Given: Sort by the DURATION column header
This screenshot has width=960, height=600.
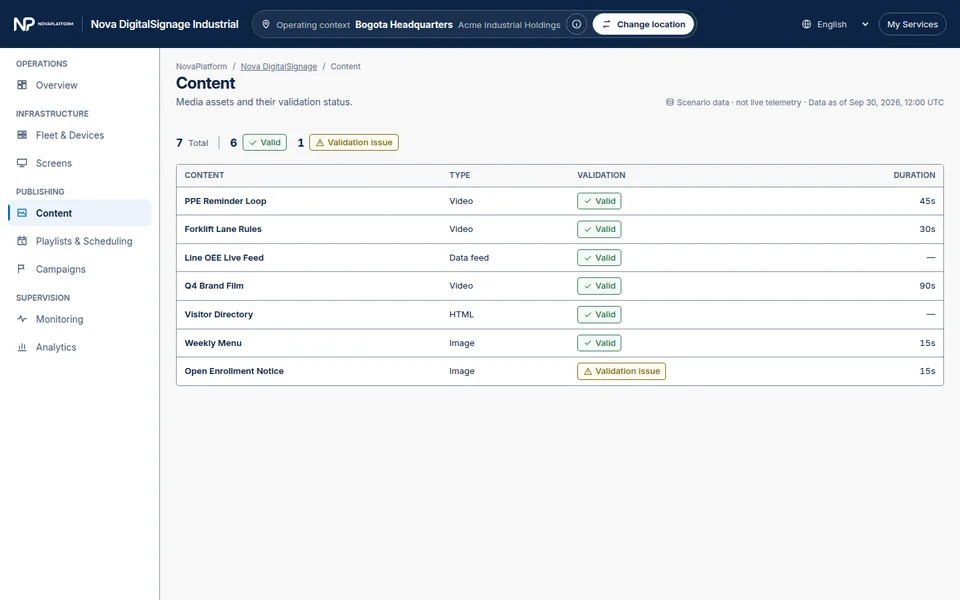Looking at the screenshot, I should [x=914, y=175].
